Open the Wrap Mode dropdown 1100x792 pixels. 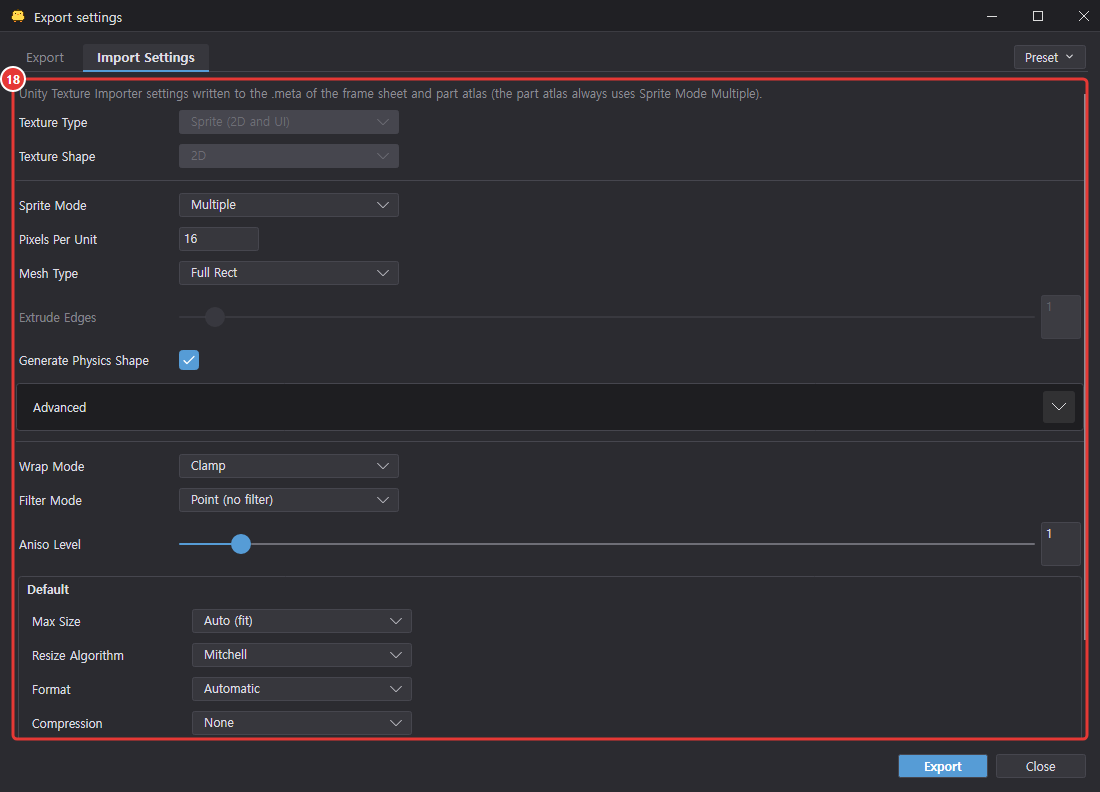pos(288,466)
